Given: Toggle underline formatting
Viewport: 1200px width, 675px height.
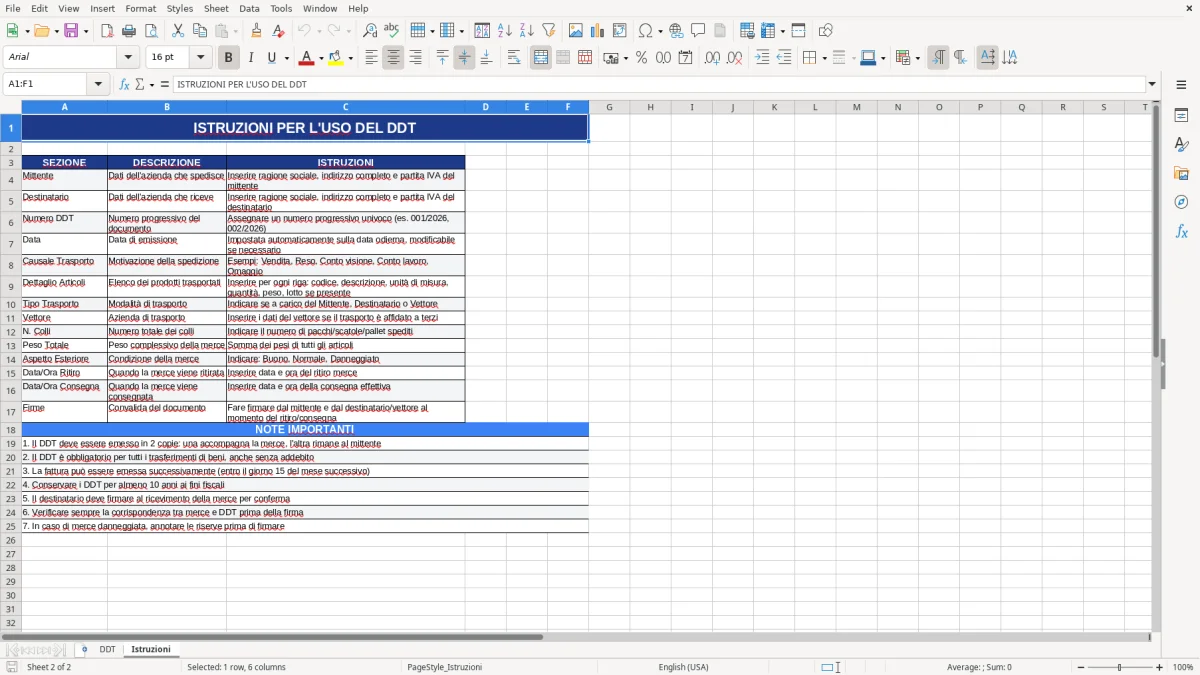Looking at the screenshot, I should coord(270,57).
